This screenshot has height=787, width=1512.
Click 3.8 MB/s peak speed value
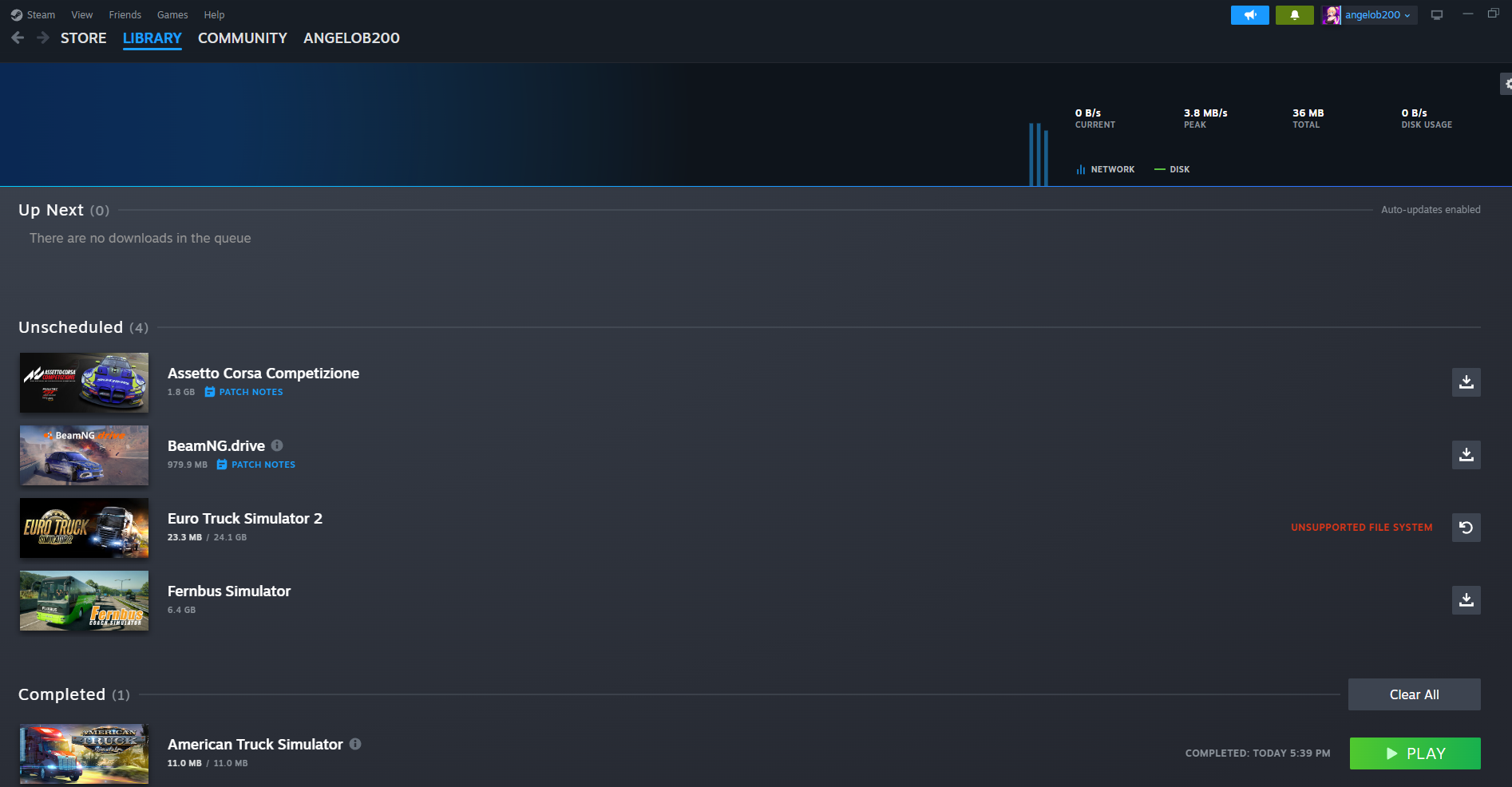pyautogui.click(x=1205, y=113)
